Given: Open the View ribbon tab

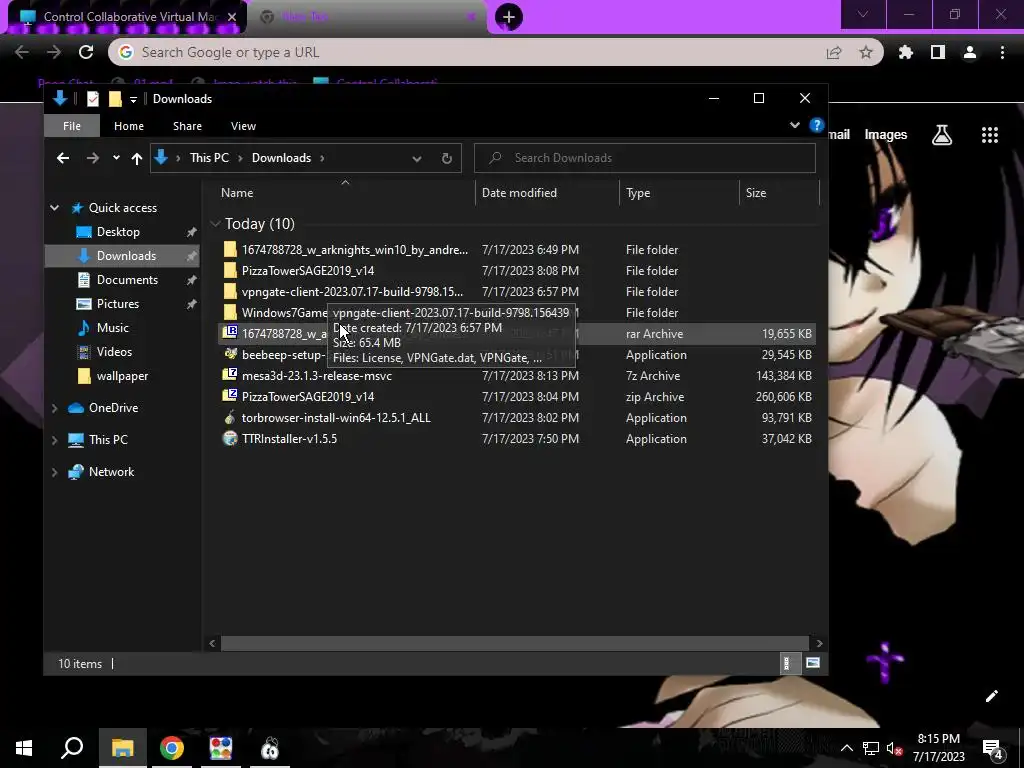Looking at the screenshot, I should pos(243,126).
